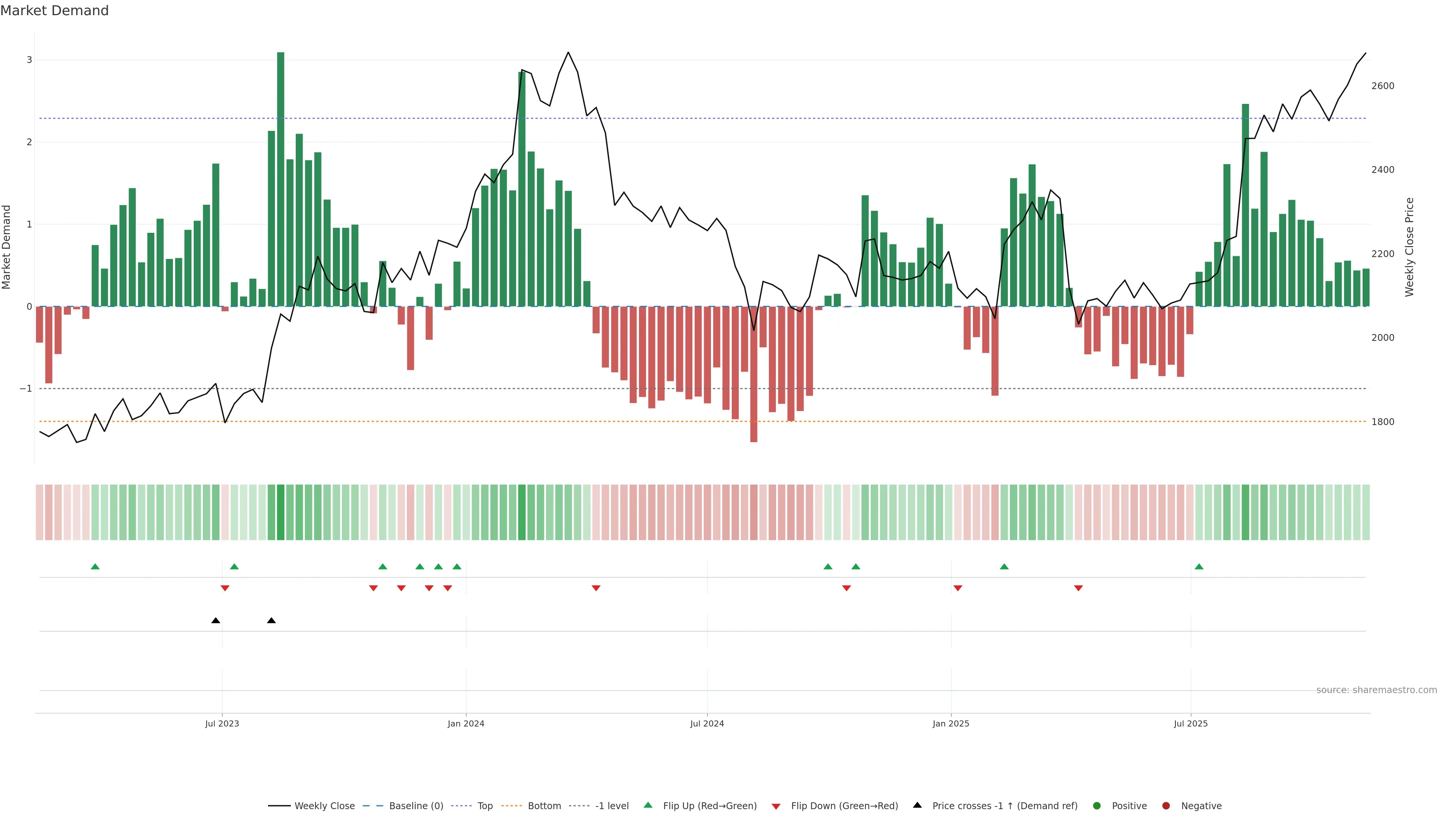Click the Jan 2024 x-axis label
This screenshot has height=819, width=1456.
tap(466, 723)
